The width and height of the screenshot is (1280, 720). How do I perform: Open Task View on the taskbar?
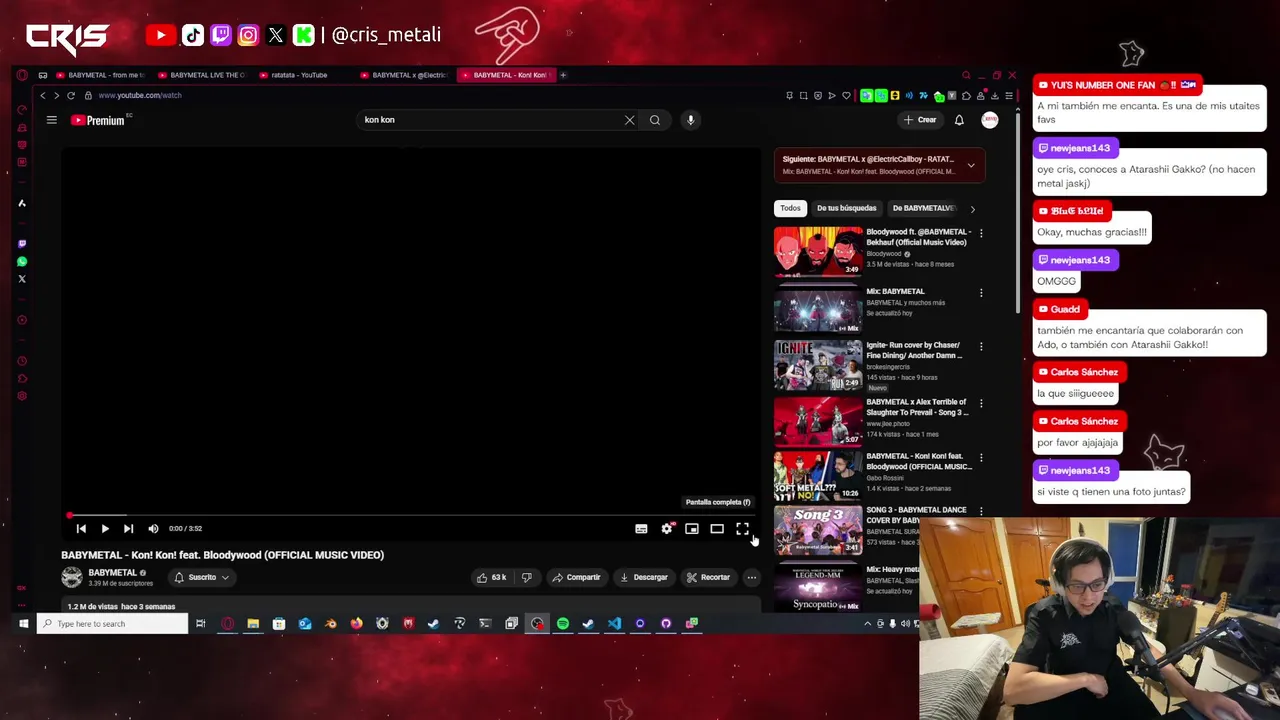(201, 624)
